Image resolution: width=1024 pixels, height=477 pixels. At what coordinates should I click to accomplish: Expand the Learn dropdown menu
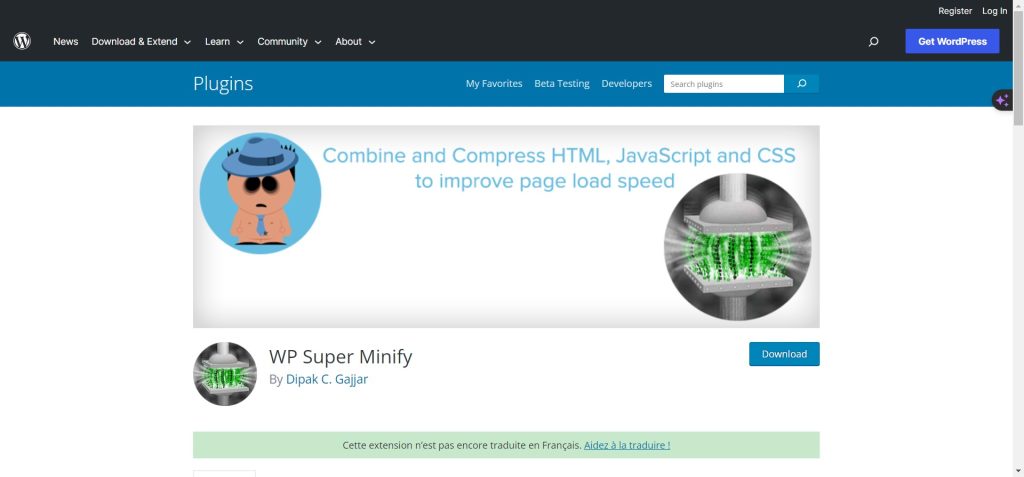224,42
